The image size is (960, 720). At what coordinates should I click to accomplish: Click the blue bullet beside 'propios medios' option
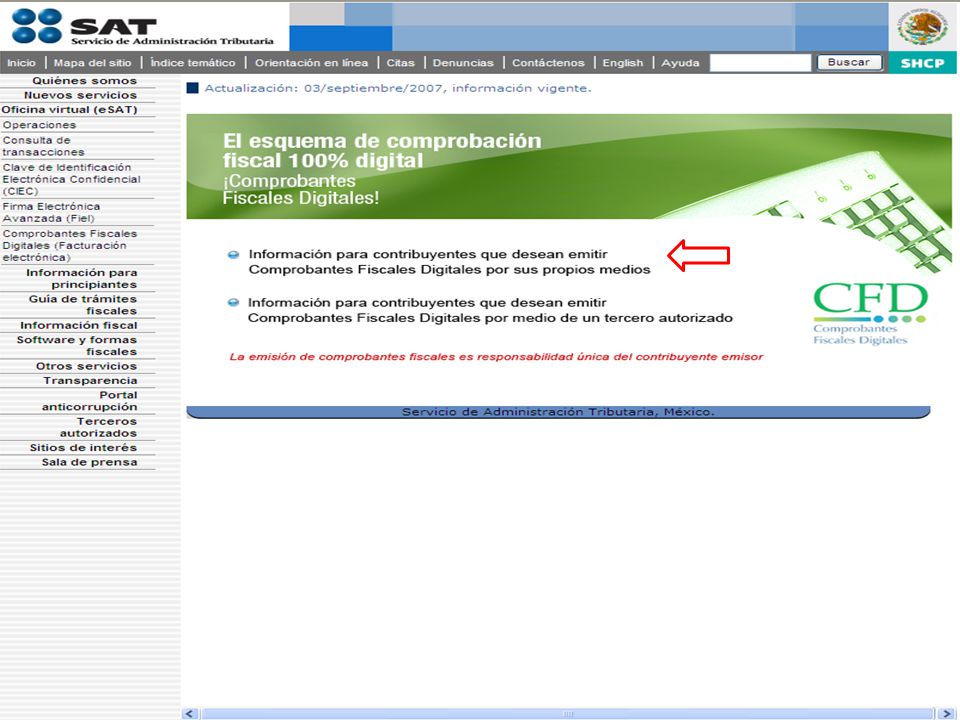coord(233,255)
